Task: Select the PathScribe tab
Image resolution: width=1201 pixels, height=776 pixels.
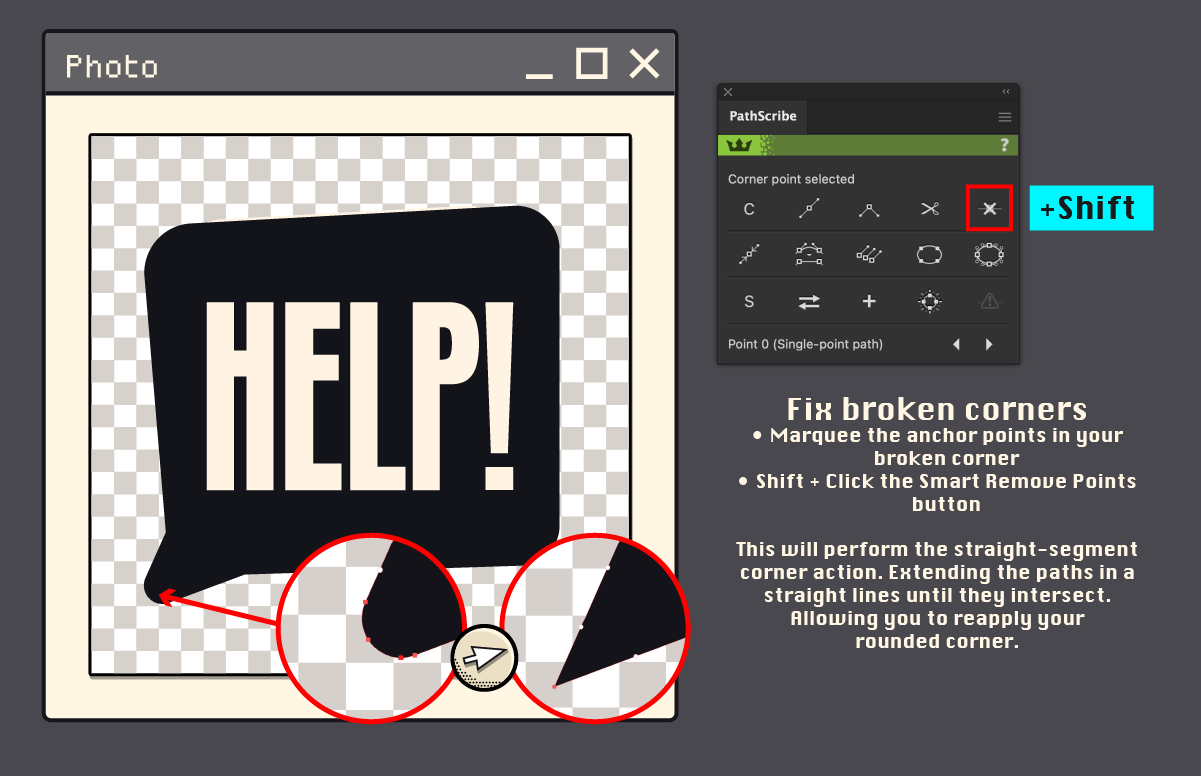Action: point(763,116)
